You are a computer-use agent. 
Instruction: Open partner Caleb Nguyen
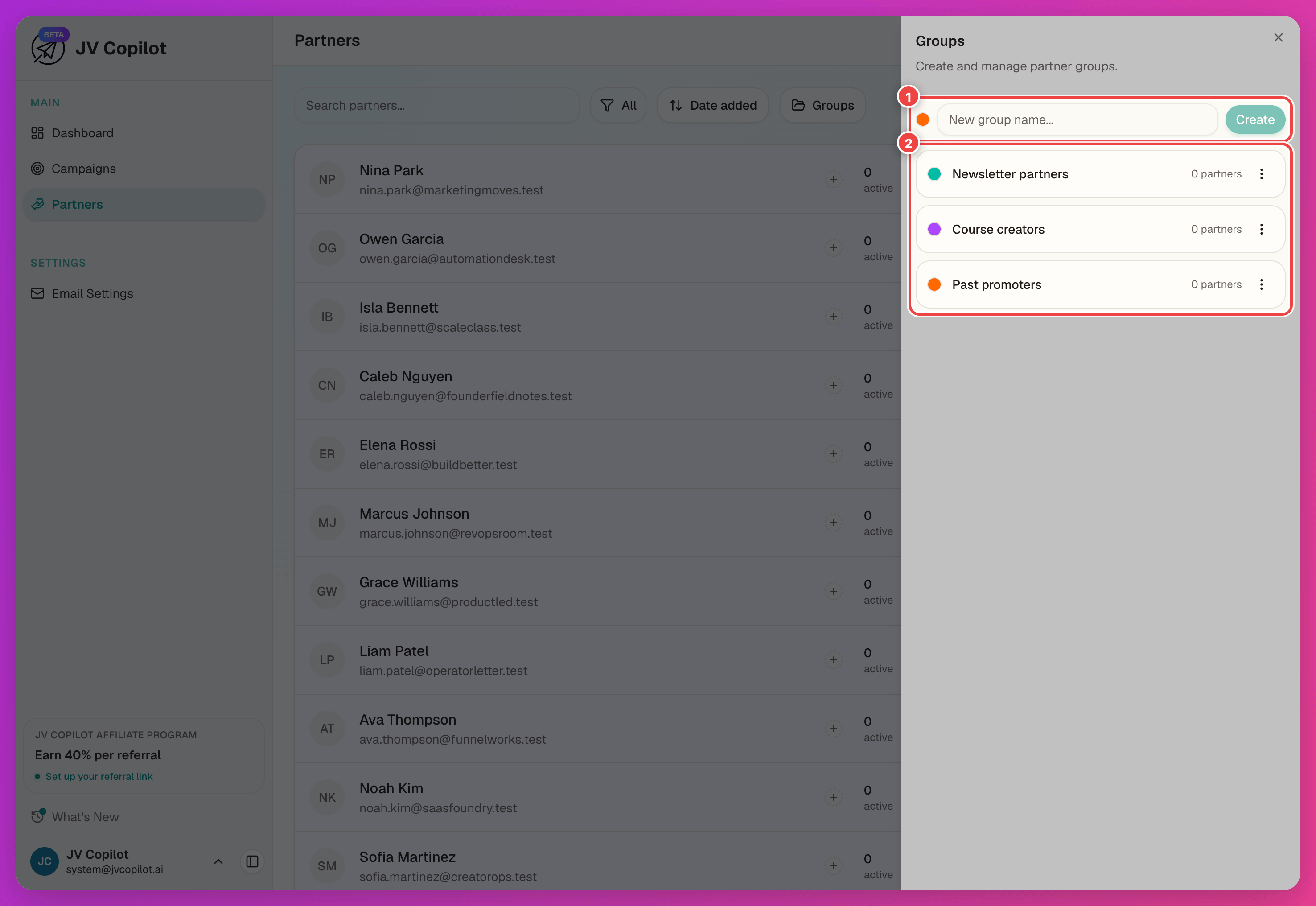click(597, 385)
